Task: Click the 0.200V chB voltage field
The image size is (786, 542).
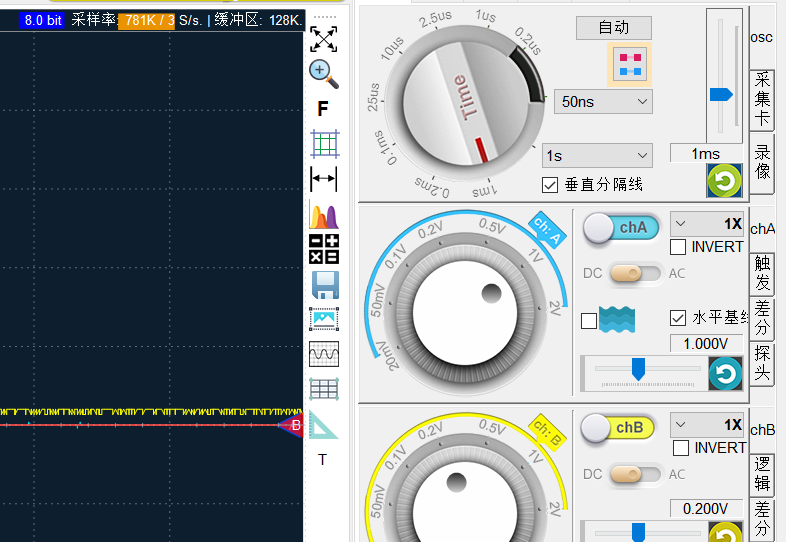Action: coord(706,509)
